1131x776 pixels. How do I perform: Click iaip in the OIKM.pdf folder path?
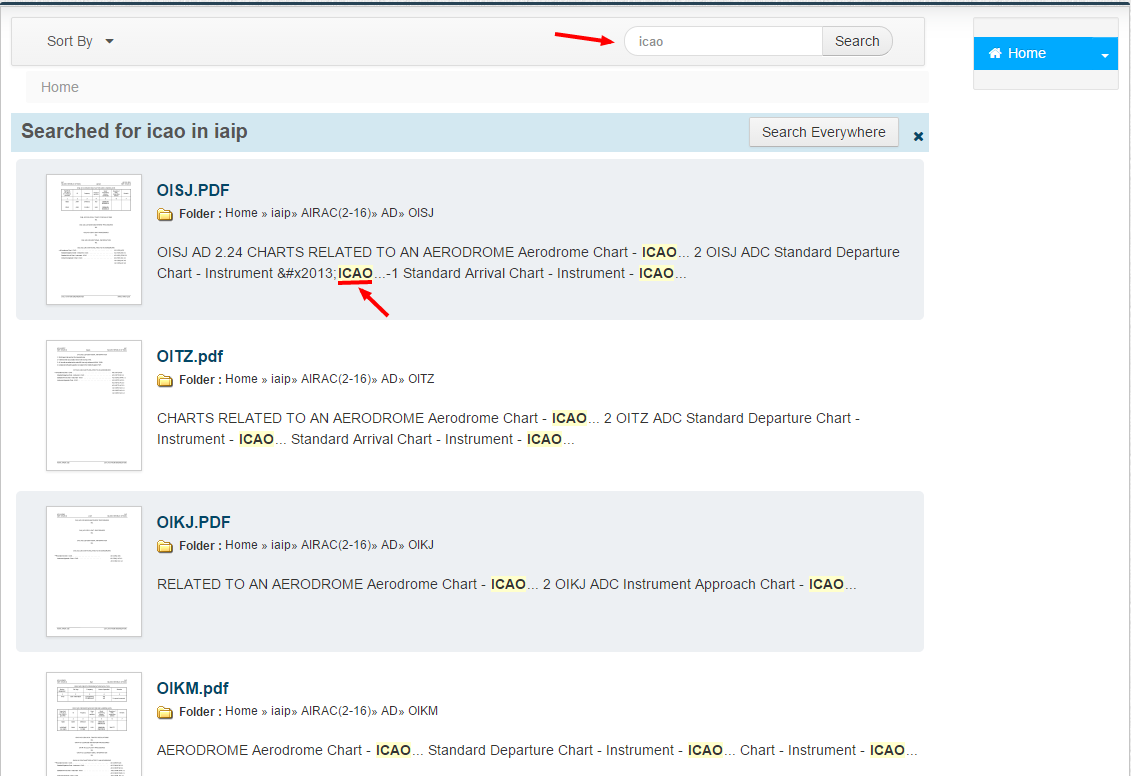(x=281, y=710)
